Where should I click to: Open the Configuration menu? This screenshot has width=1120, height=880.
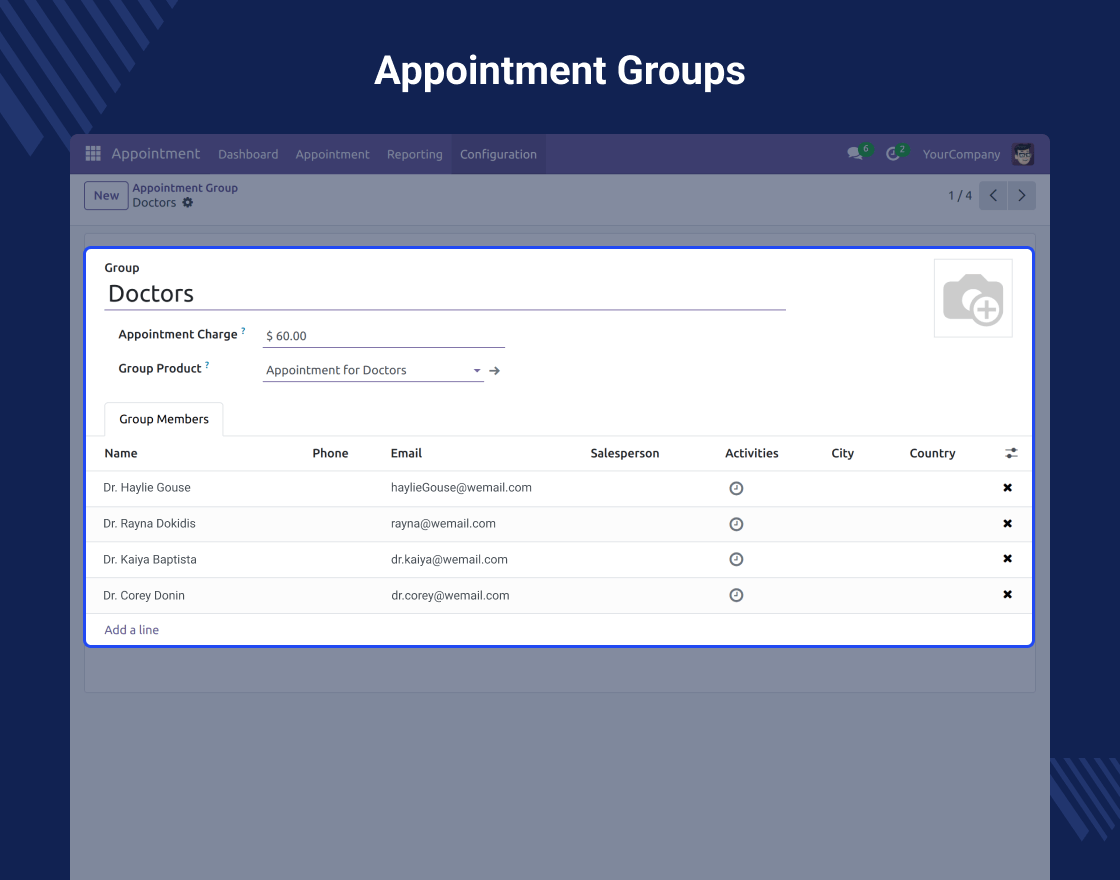498,154
